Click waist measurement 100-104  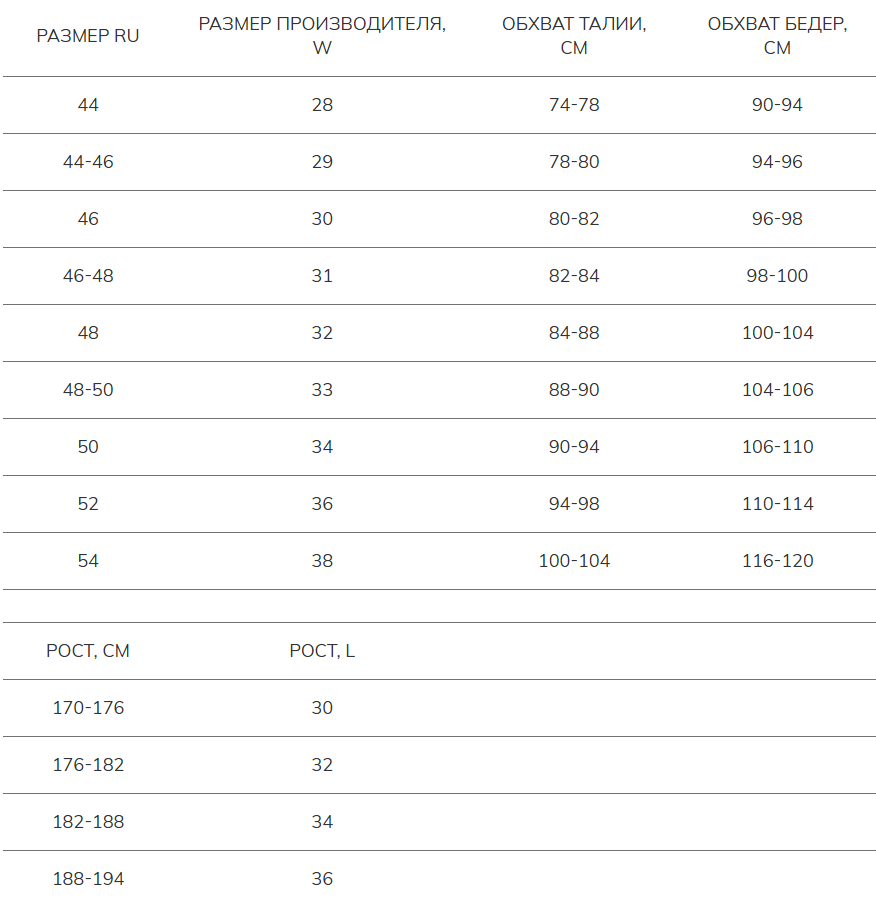click(x=574, y=561)
